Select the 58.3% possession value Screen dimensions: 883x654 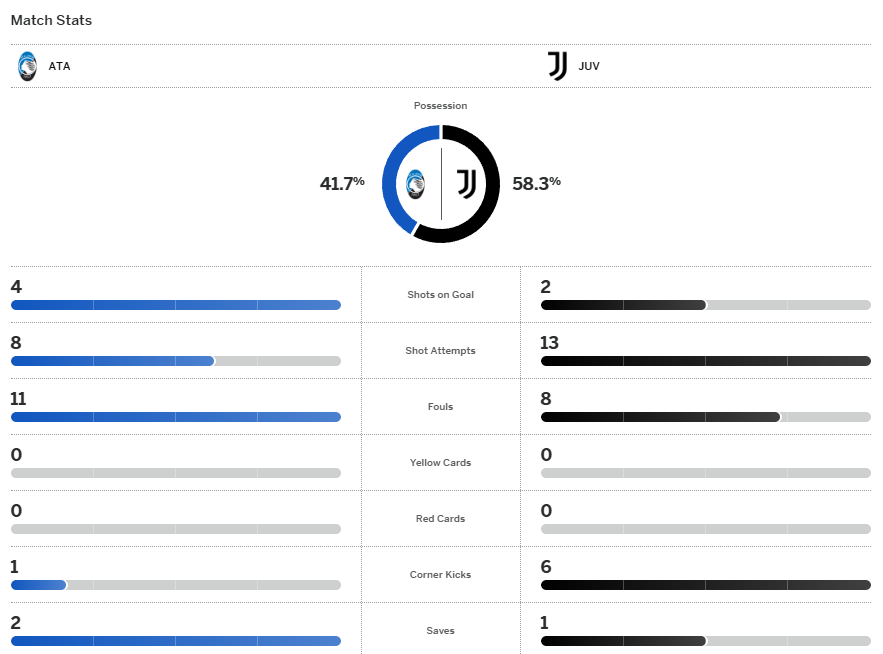click(536, 183)
